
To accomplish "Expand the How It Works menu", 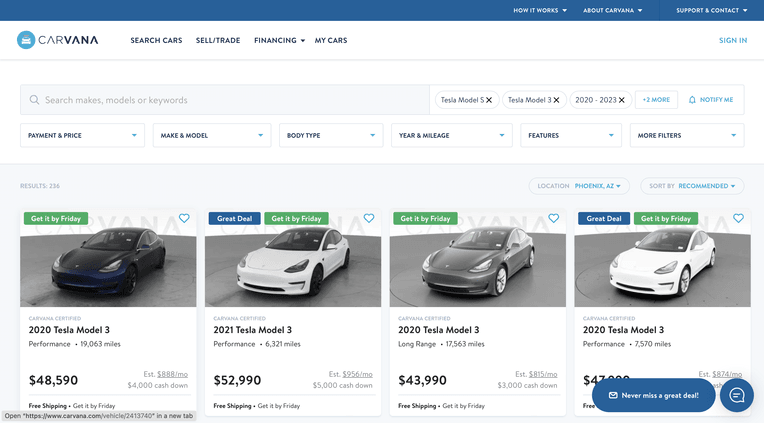I will pos(540,10).
